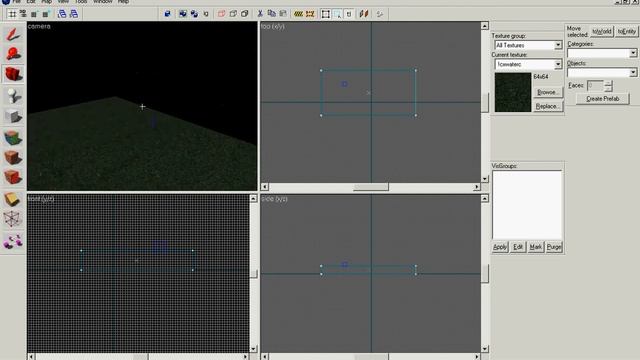
Task: Click front view scrollbar up arrow
Action: coord(253,198)
